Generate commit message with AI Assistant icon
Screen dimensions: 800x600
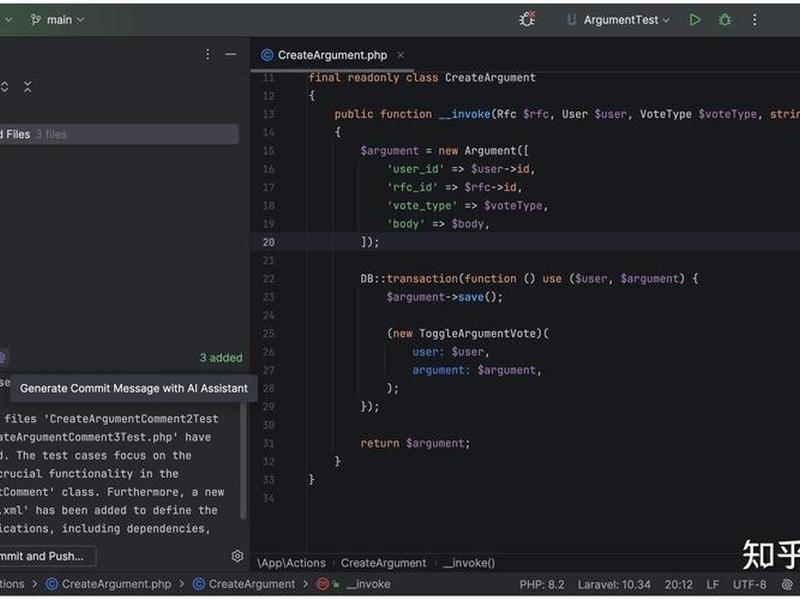coord(3,357)
